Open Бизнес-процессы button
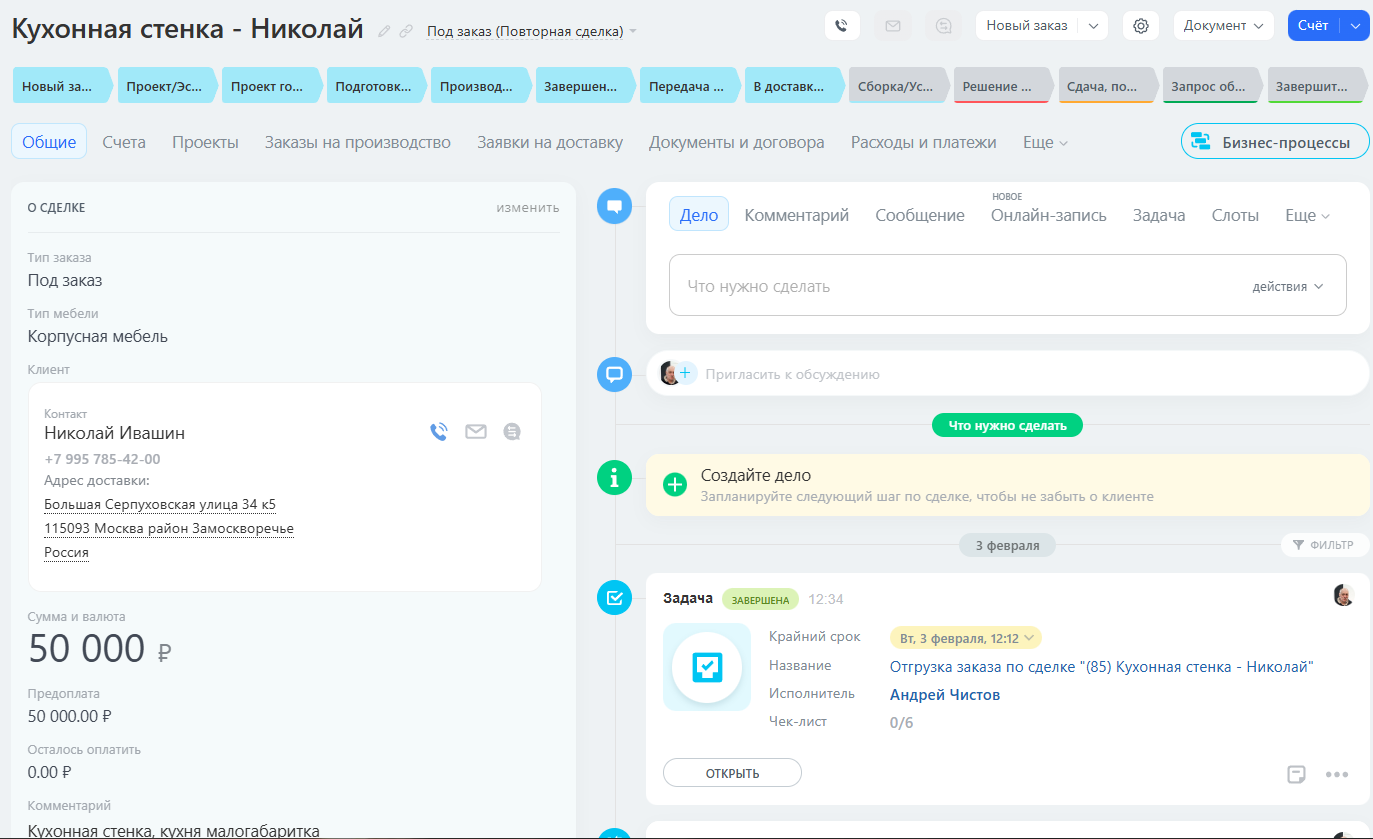 pos(1274,142)
